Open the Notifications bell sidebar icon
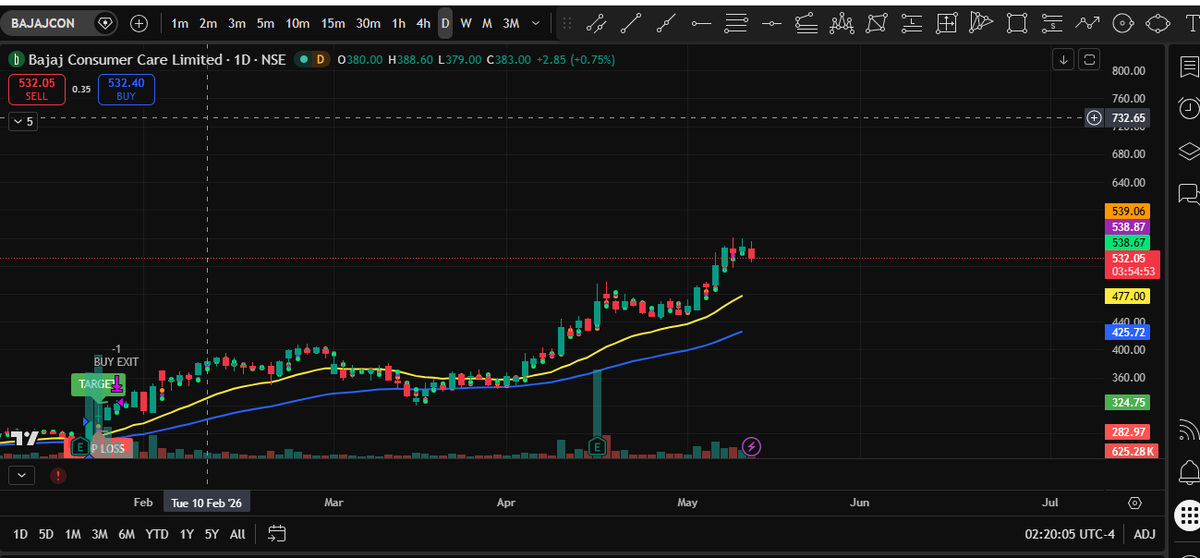The width and height of the screenshot is (1200, 558). (x=1188, y=470)
